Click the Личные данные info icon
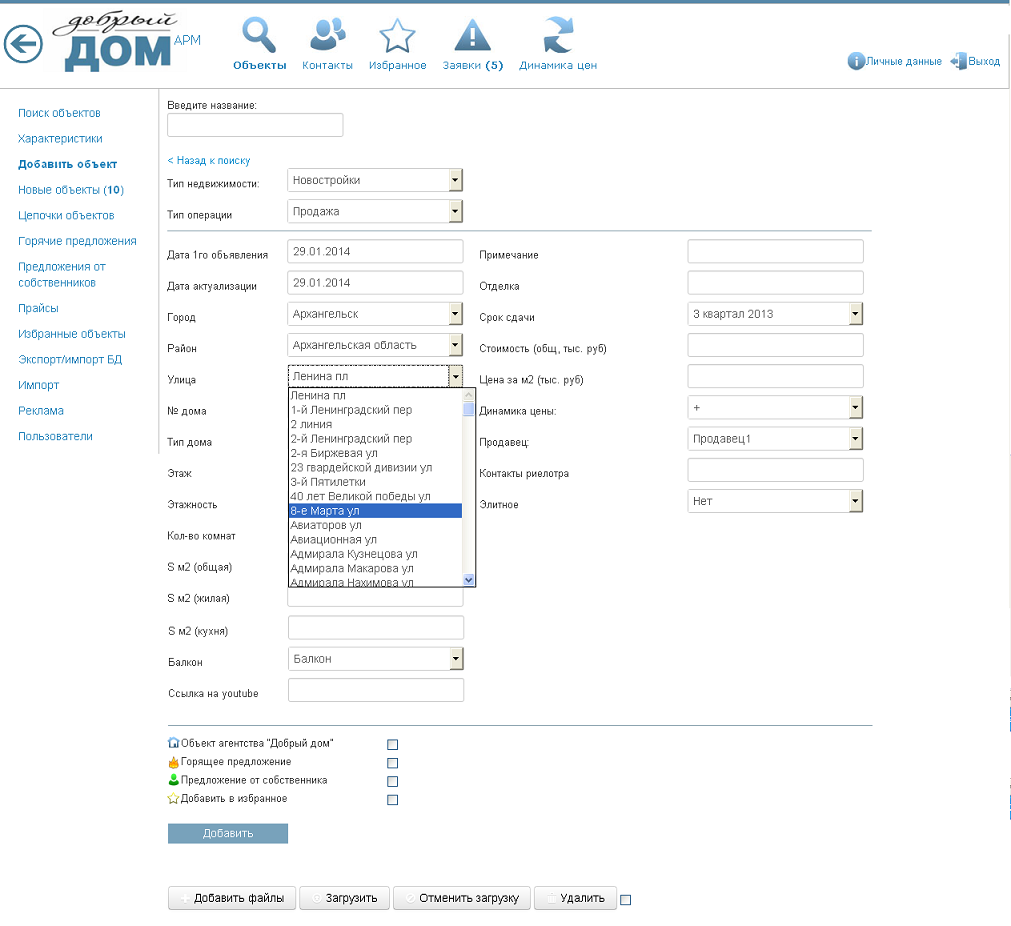The image size is (1011, 926). click(x=856, y=61)
